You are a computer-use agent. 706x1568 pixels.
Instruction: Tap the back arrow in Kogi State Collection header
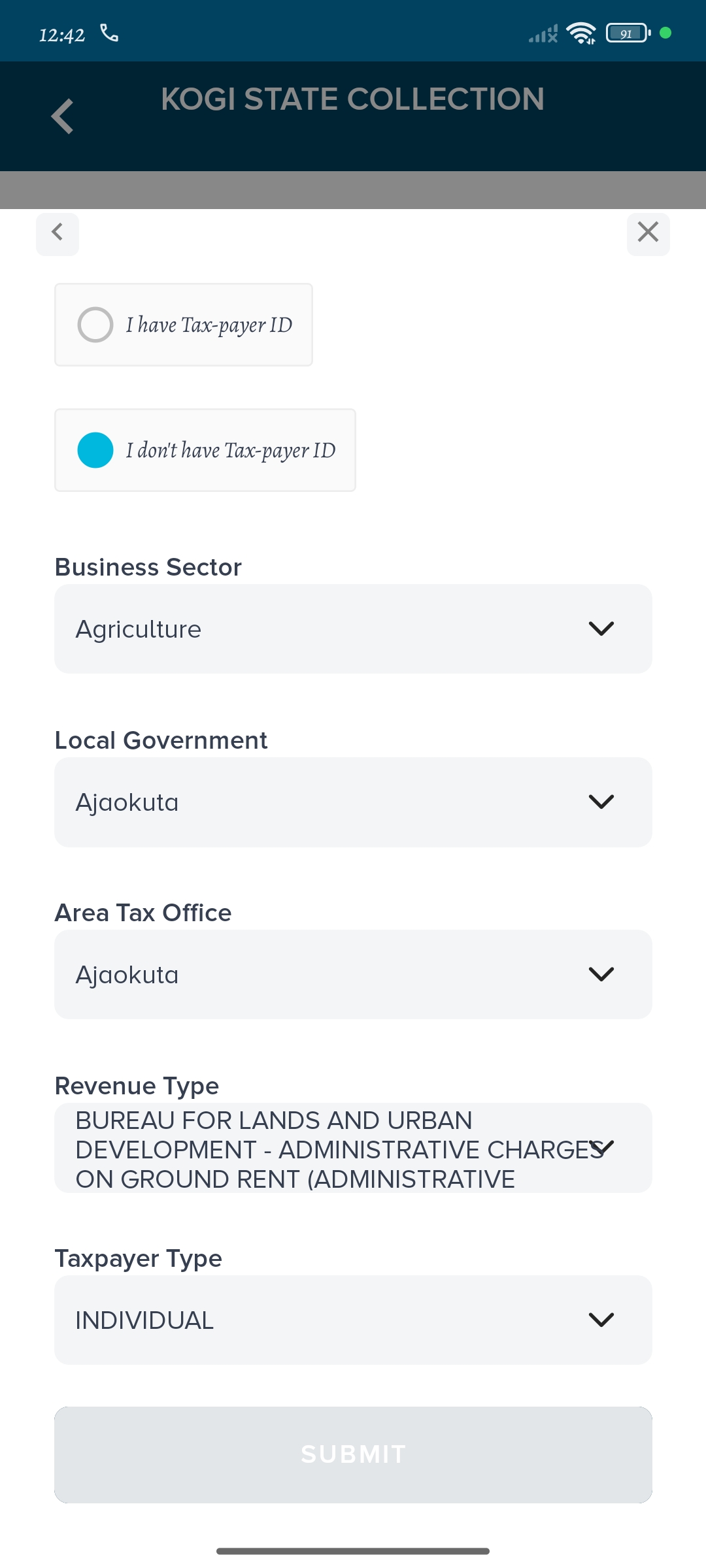(62, 116)
